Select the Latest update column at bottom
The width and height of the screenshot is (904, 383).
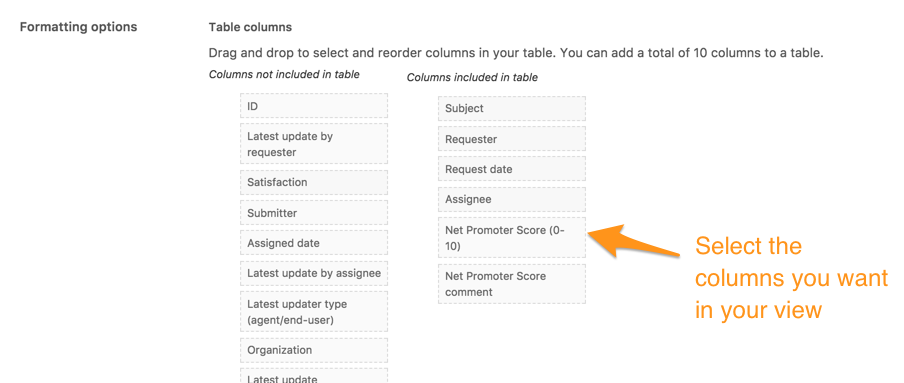314,376
